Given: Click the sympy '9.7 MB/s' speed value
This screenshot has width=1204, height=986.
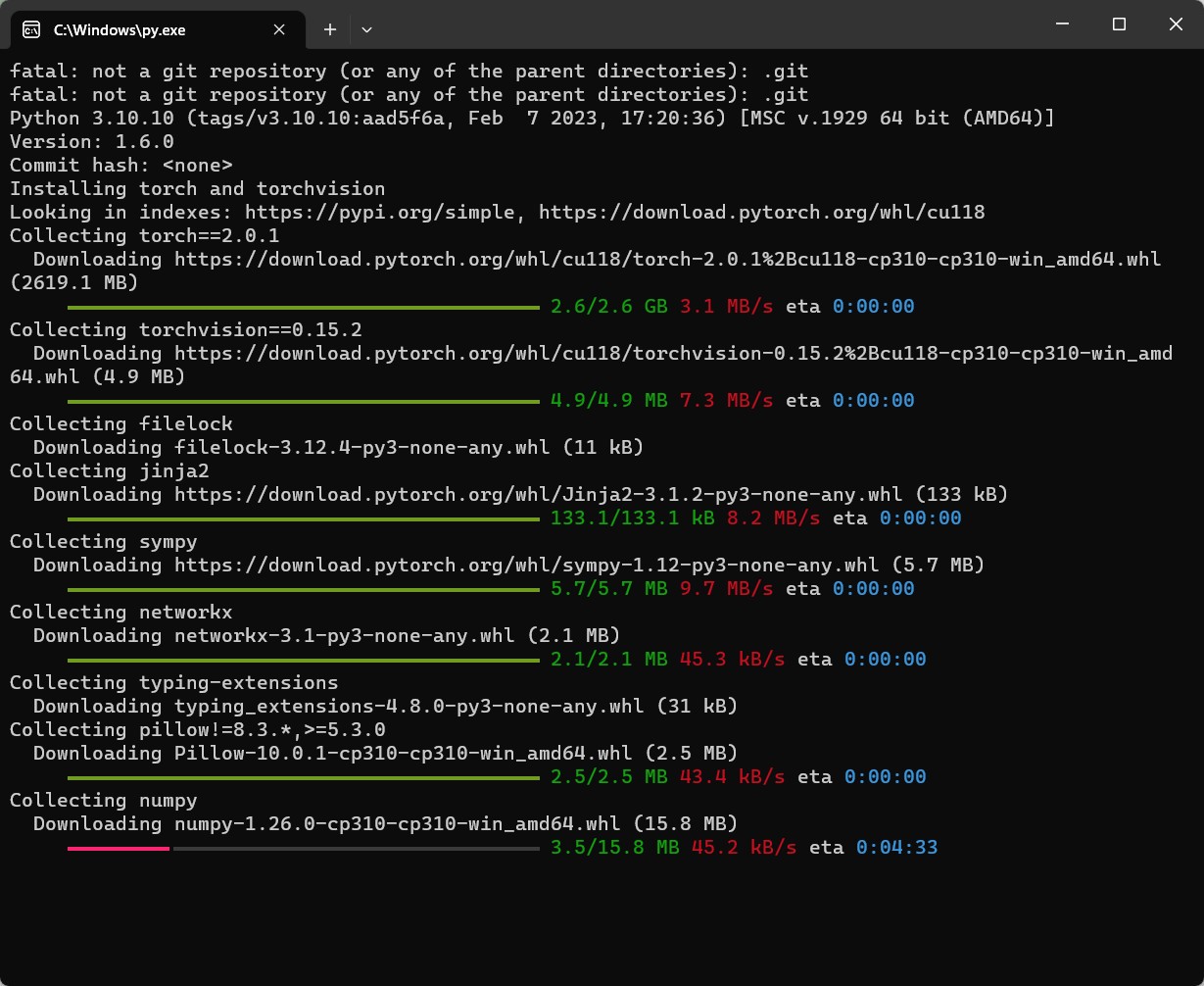Looking at the screenshot, I should point(727,589).
